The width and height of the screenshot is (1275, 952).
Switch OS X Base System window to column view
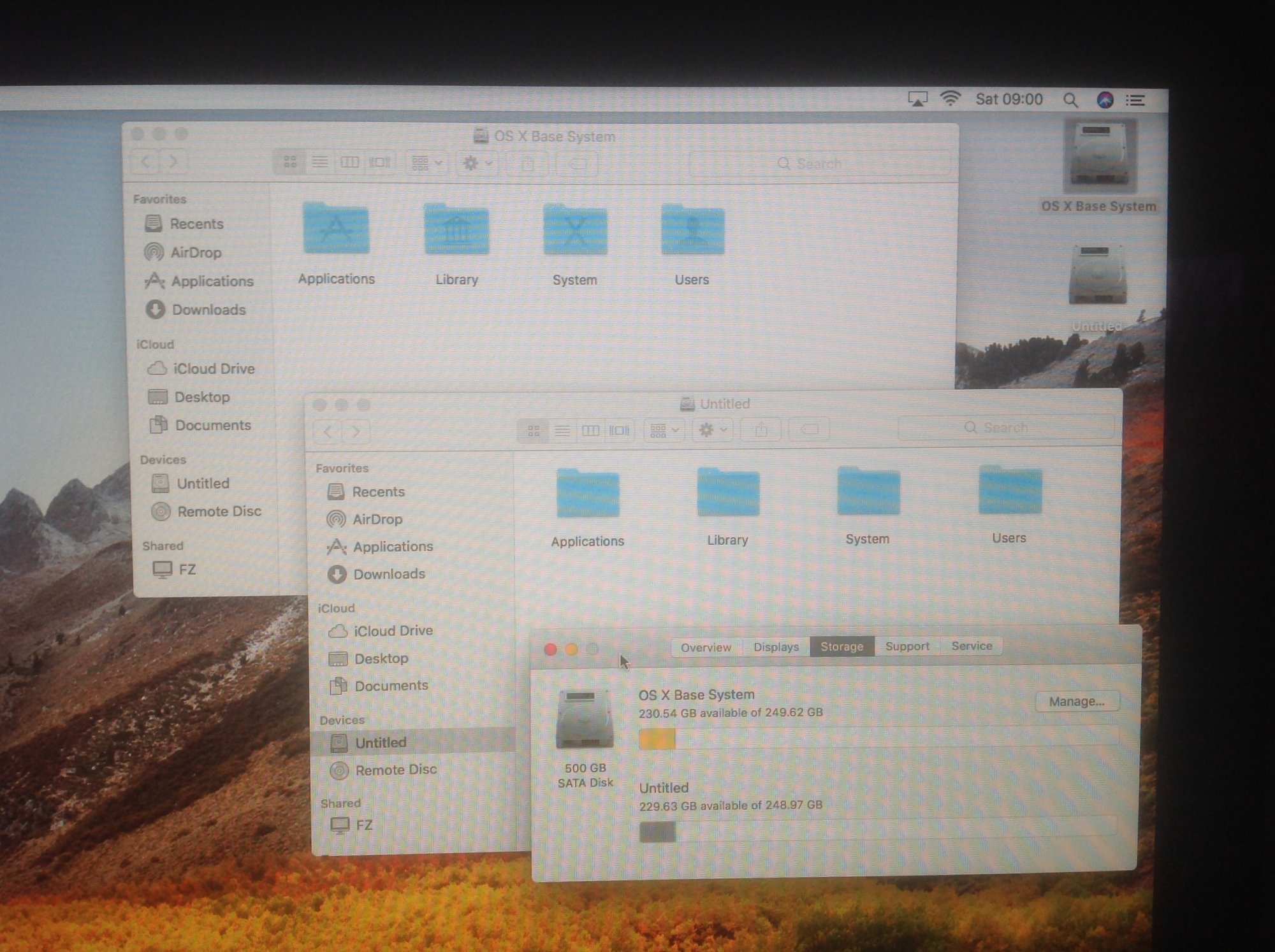click(350, 162)
